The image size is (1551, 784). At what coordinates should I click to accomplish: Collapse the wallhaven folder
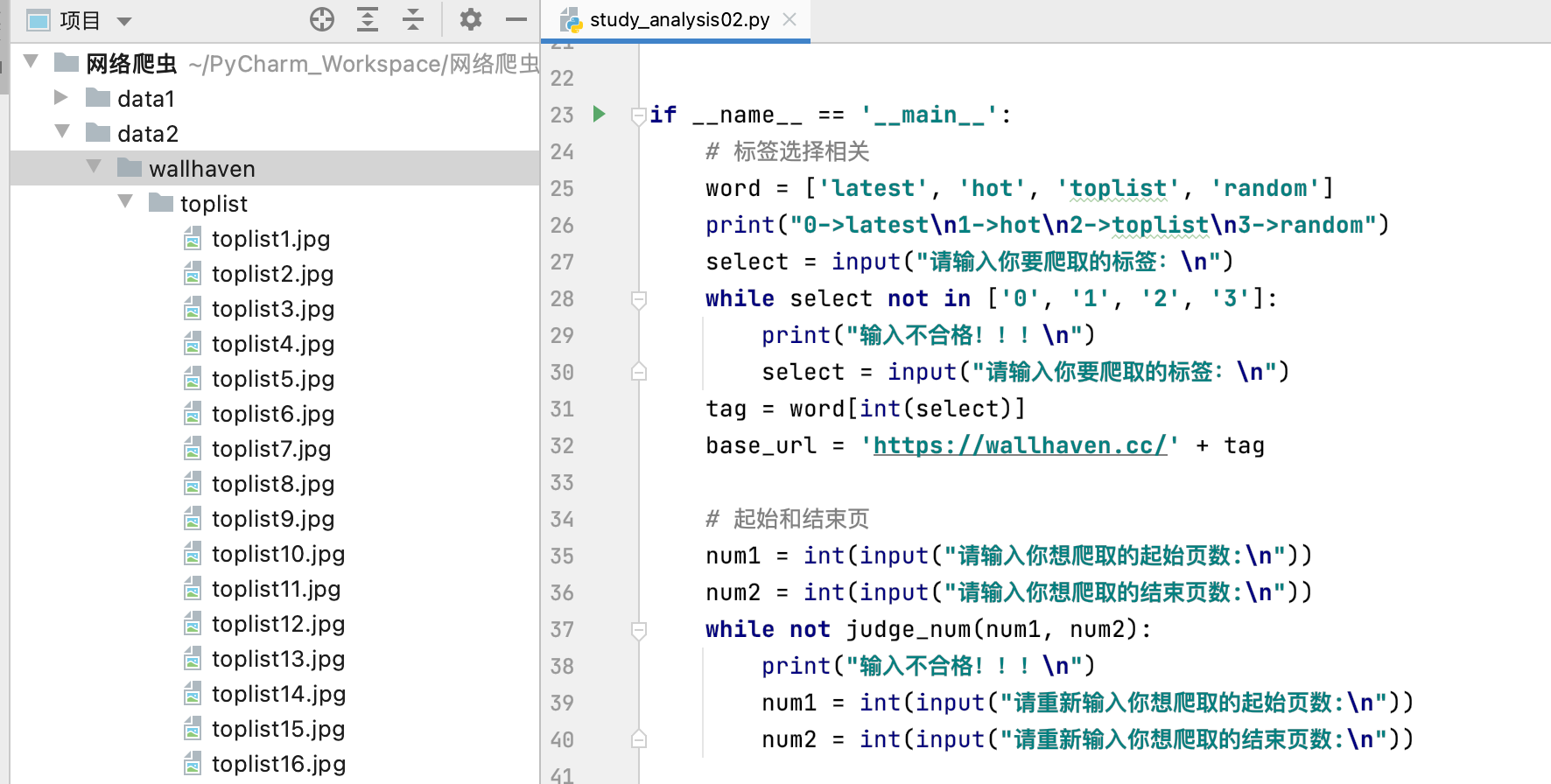(x=95, y=166)
